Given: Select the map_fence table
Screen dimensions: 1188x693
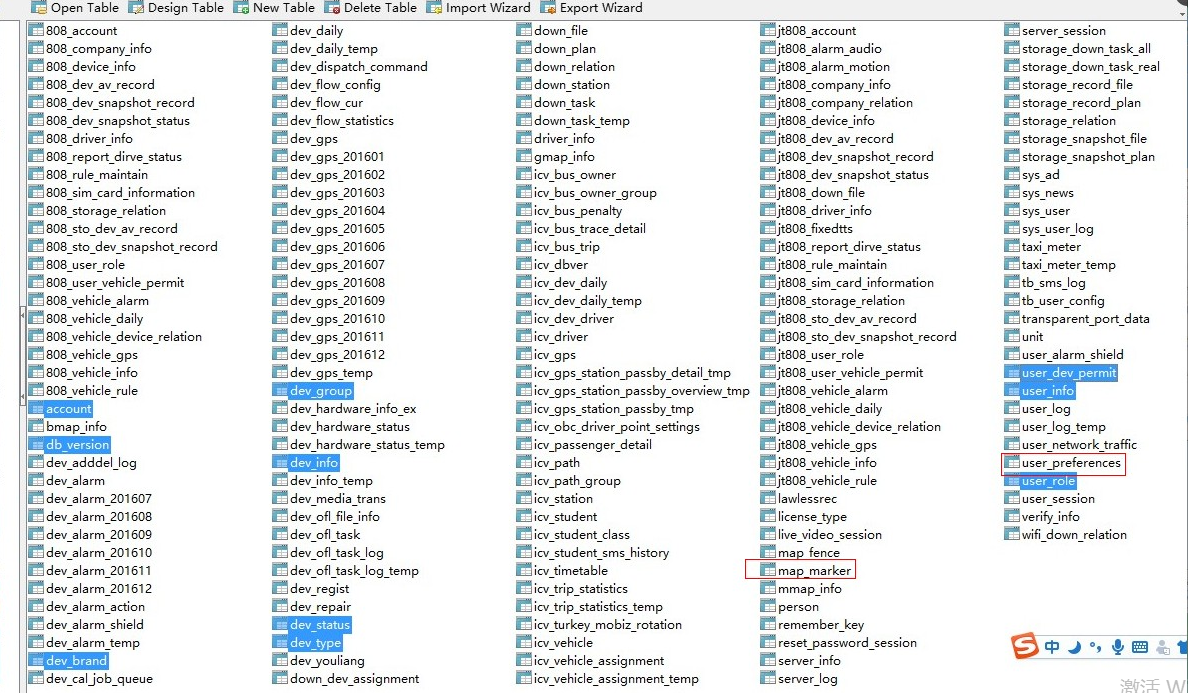Looking at the screenshot, I should (809, 552).
